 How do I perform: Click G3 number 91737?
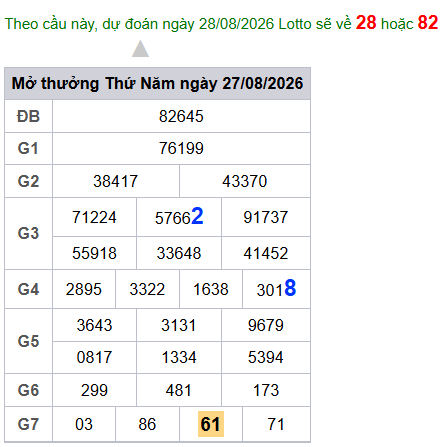click(266, 217)
